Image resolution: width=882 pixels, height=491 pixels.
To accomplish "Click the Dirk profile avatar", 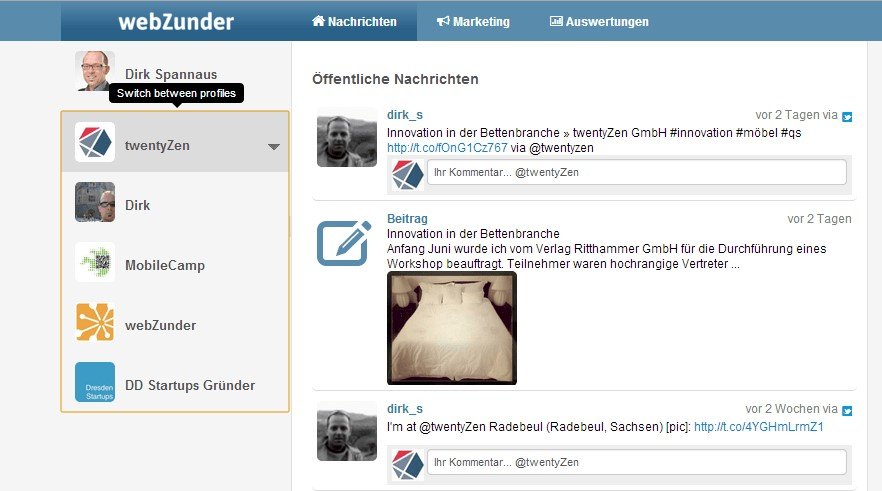I will click(x=95, y=202).
